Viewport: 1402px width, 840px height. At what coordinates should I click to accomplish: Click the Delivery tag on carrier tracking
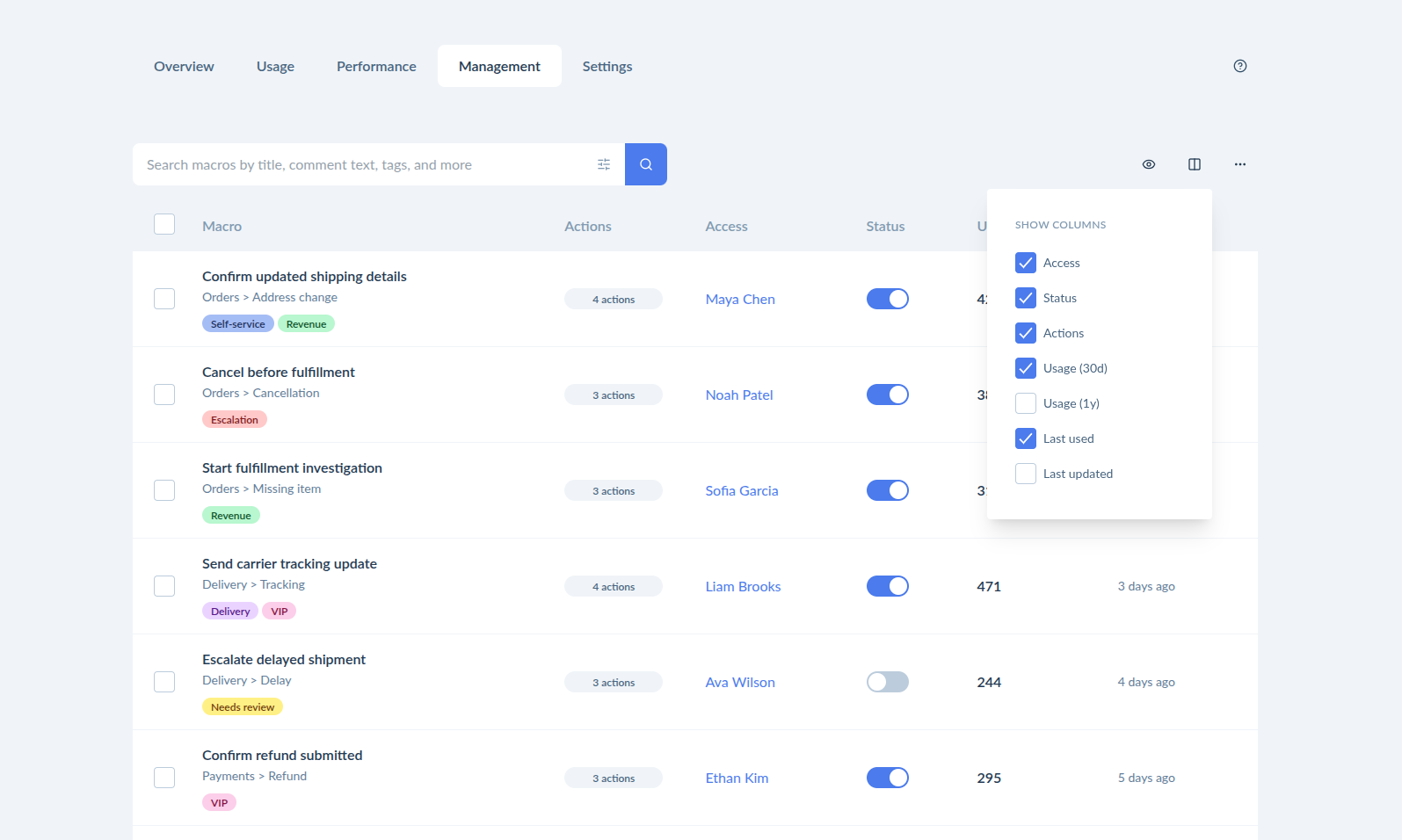point(230,611)
